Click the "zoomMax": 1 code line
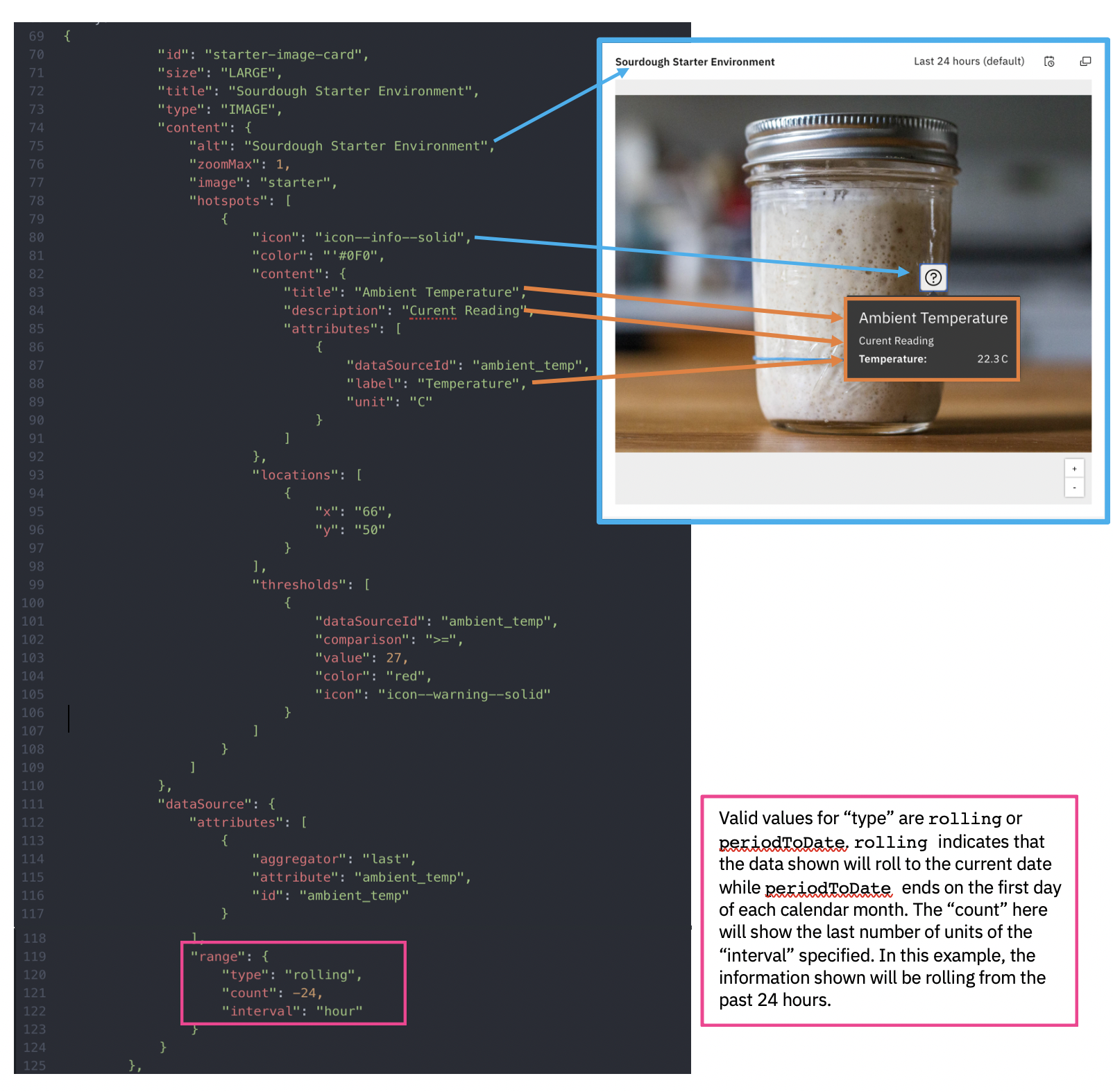This screenshot has height=1092, width=1113. tap(239, 164)
